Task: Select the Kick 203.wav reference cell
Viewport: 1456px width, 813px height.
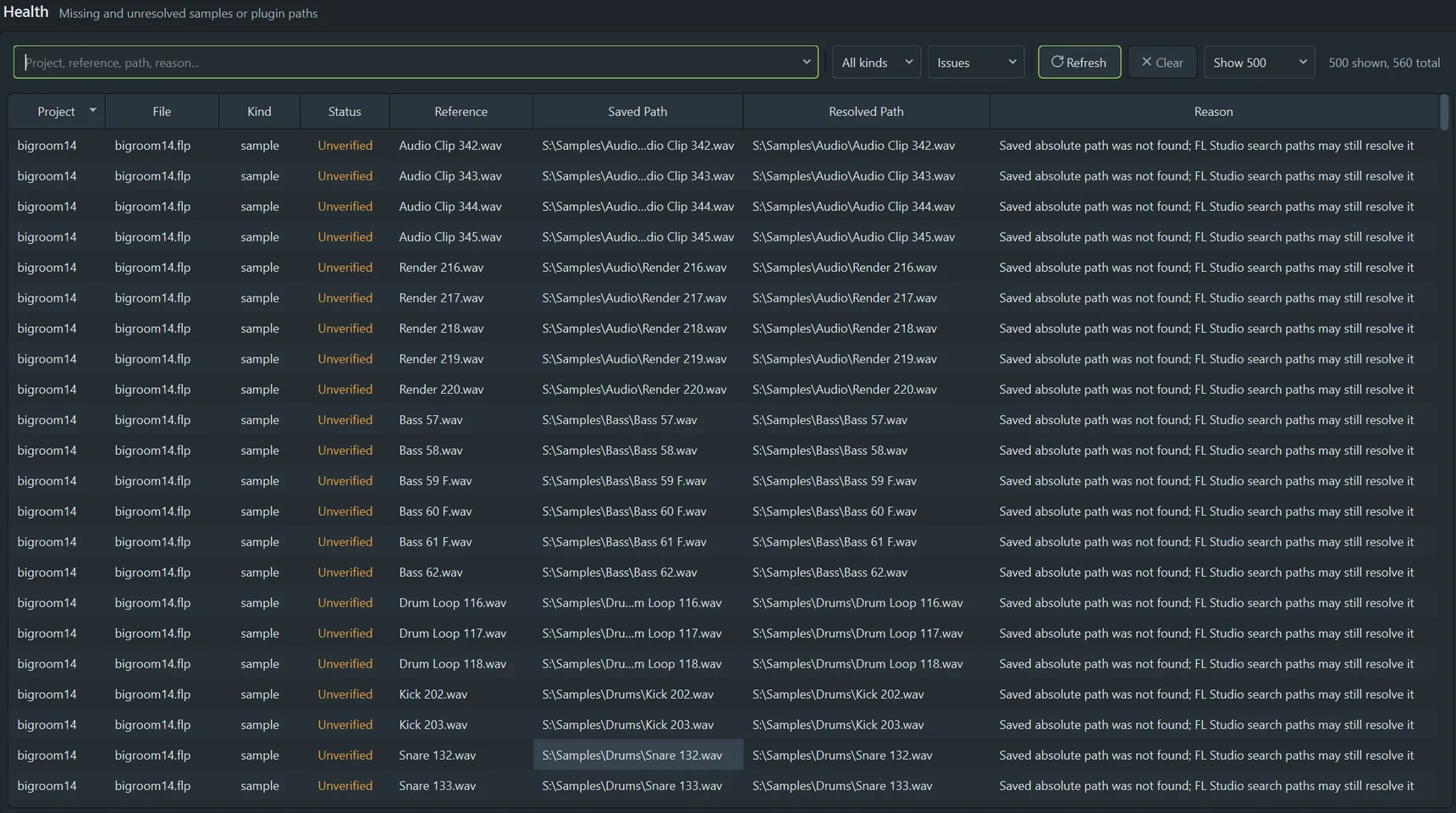Action: coord(461,725)
